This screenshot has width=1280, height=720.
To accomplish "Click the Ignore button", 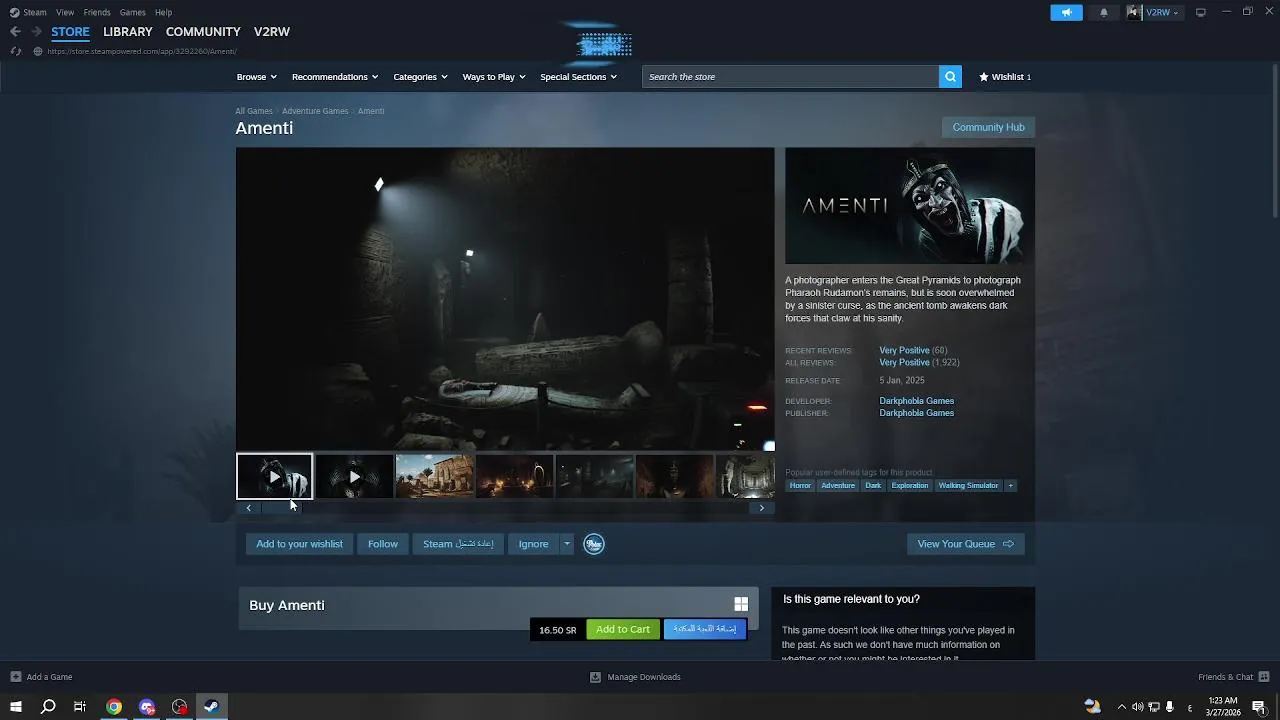I will pyautogui.click(x=533, y=544).
